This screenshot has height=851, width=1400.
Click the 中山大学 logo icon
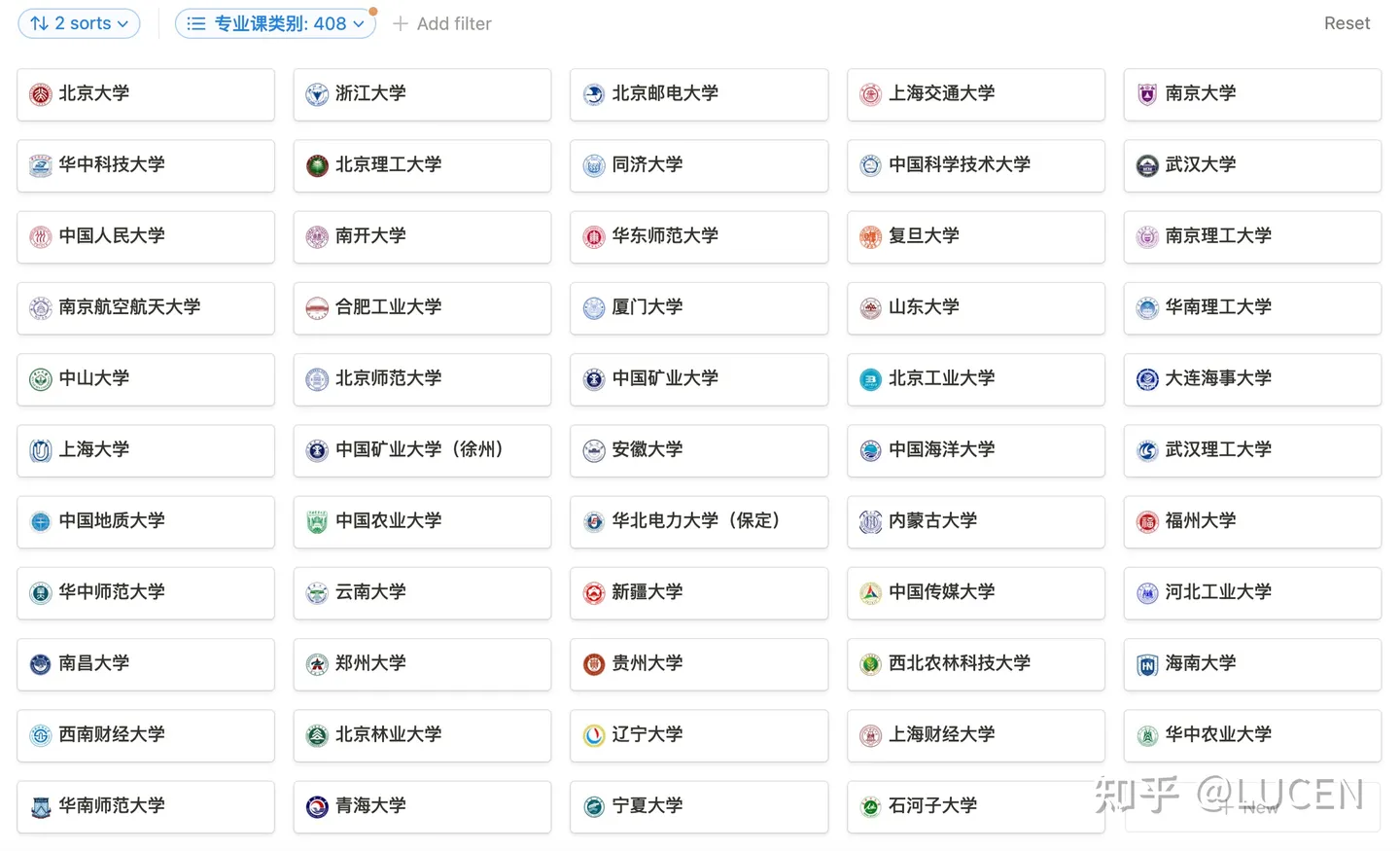tap(40, 379)
